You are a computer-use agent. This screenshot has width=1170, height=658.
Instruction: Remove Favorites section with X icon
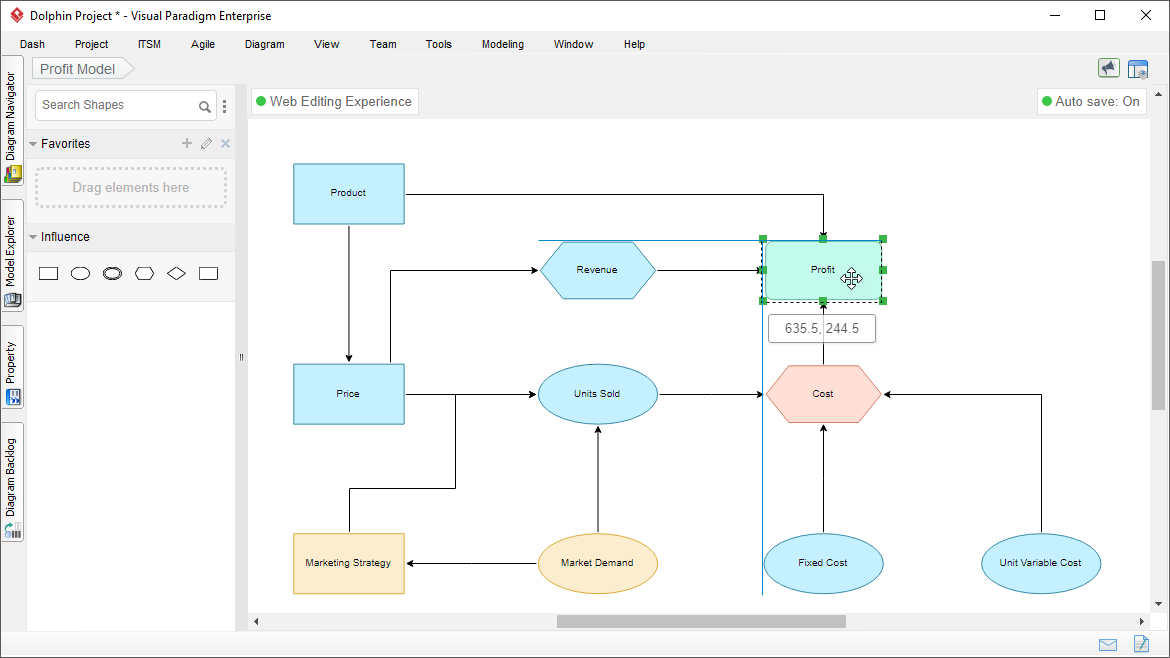(225, 143)
